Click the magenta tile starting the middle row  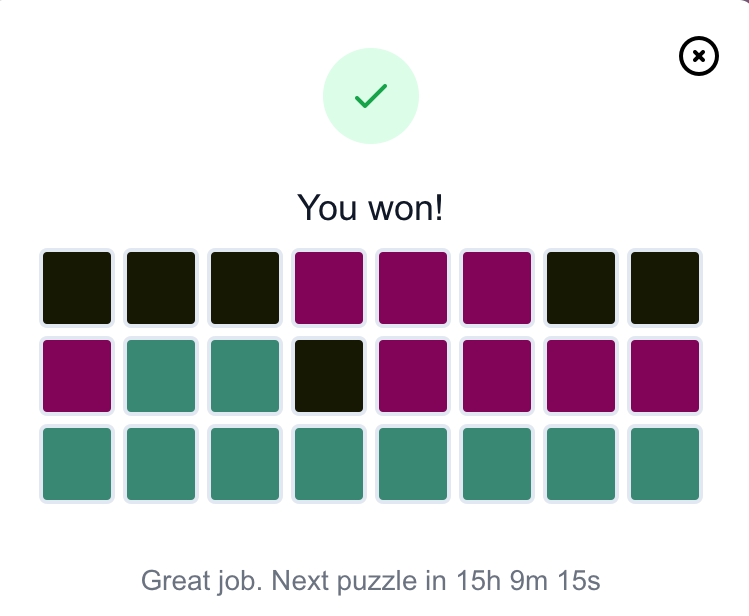(x=77, y=376)
